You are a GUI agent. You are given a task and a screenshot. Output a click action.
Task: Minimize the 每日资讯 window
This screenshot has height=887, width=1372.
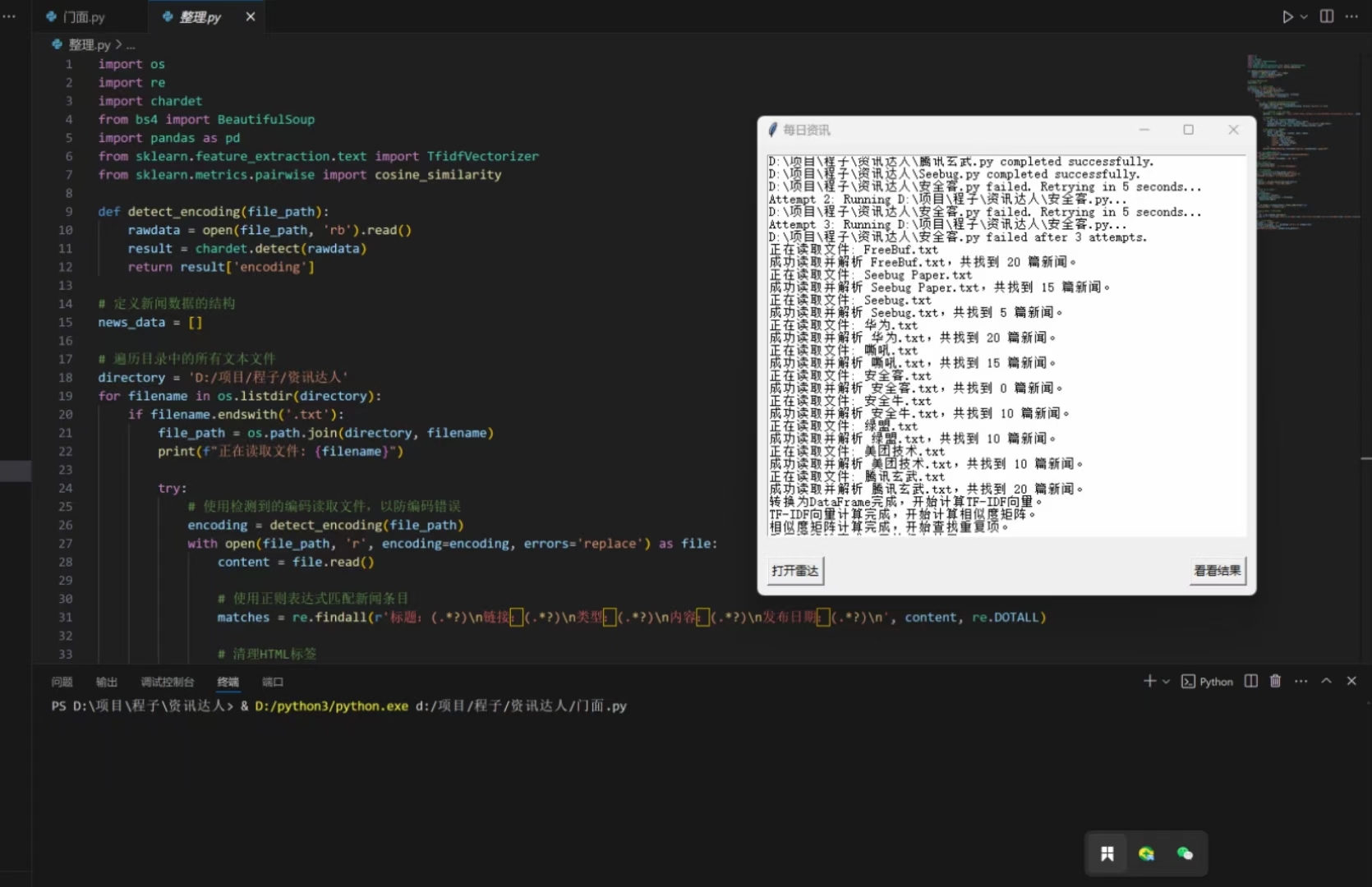point(1144,130)
